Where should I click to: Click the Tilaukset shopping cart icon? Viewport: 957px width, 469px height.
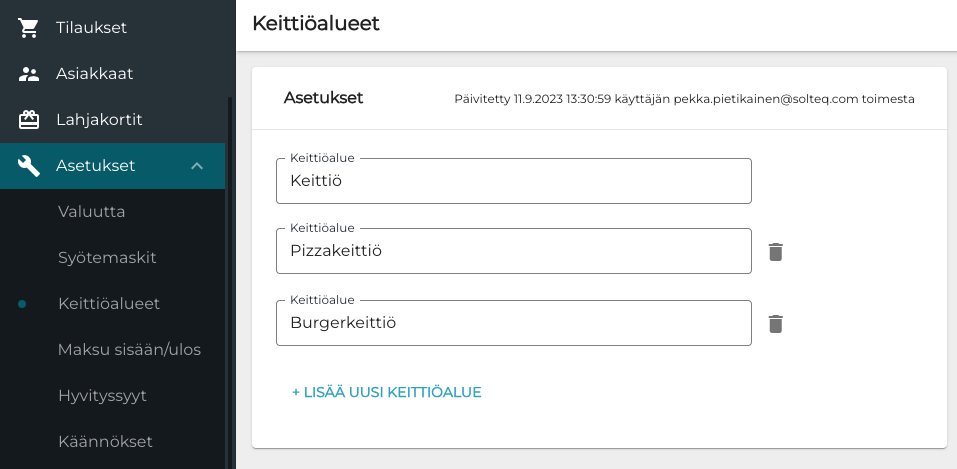(x=29, y=28)
